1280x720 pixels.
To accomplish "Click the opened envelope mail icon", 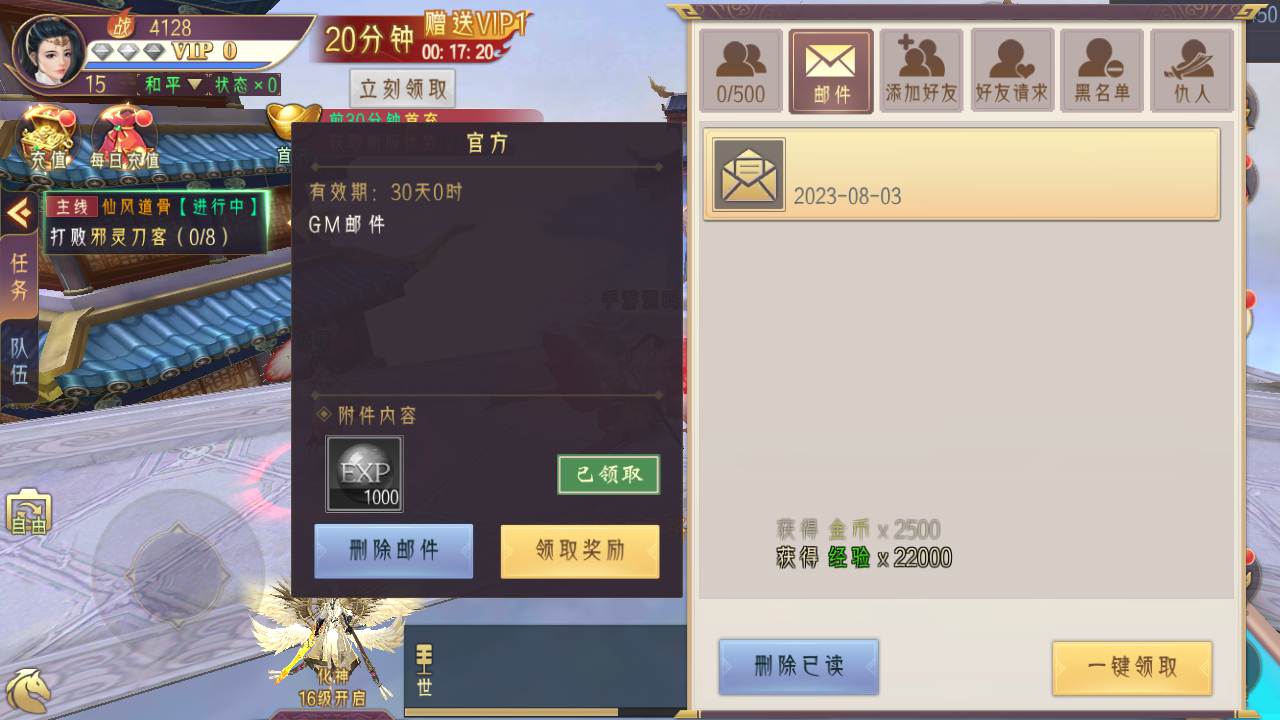I will click(749, 174).
